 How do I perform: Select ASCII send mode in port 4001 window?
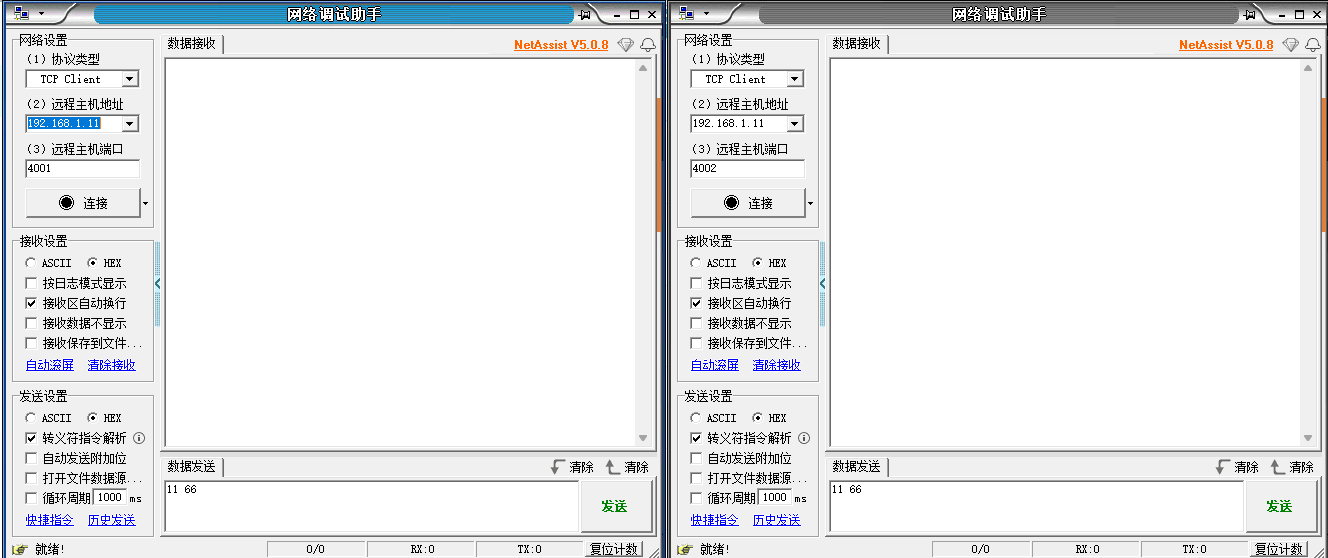coord(31,418)
